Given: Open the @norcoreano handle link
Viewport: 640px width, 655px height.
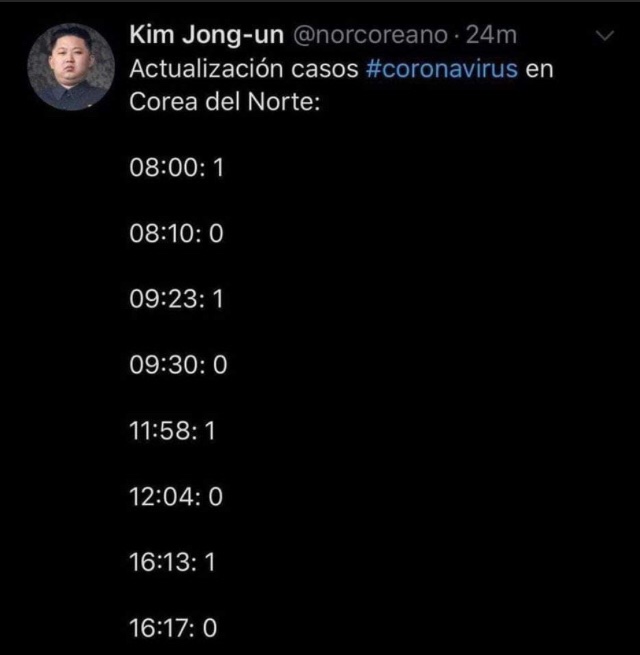Looking at the screenshot, I should point(368,35).
